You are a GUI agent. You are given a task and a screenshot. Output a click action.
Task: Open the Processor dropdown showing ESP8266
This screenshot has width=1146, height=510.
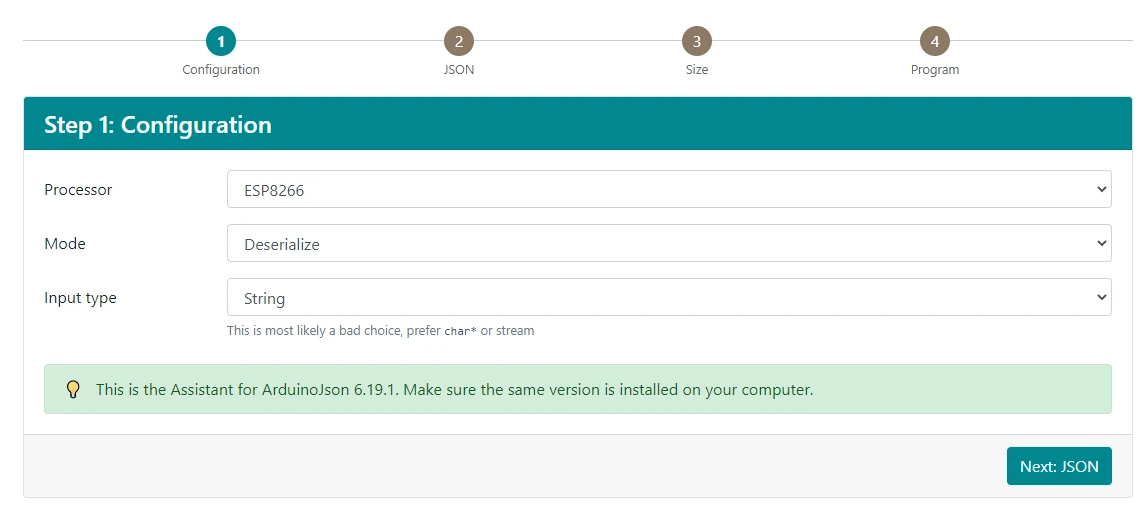pos(669,189)
